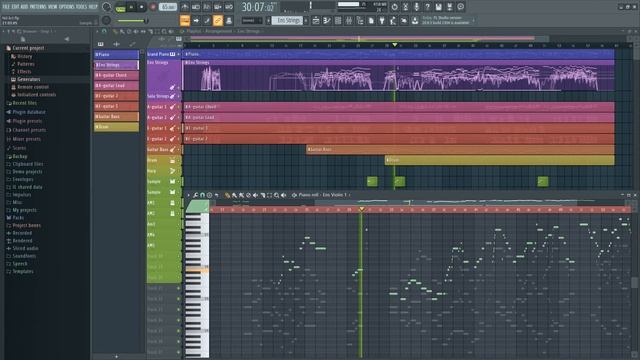Toggle the orange multilink controllers icon
The height and width of the screenshot is (360, 640).
tap(218, 20)
